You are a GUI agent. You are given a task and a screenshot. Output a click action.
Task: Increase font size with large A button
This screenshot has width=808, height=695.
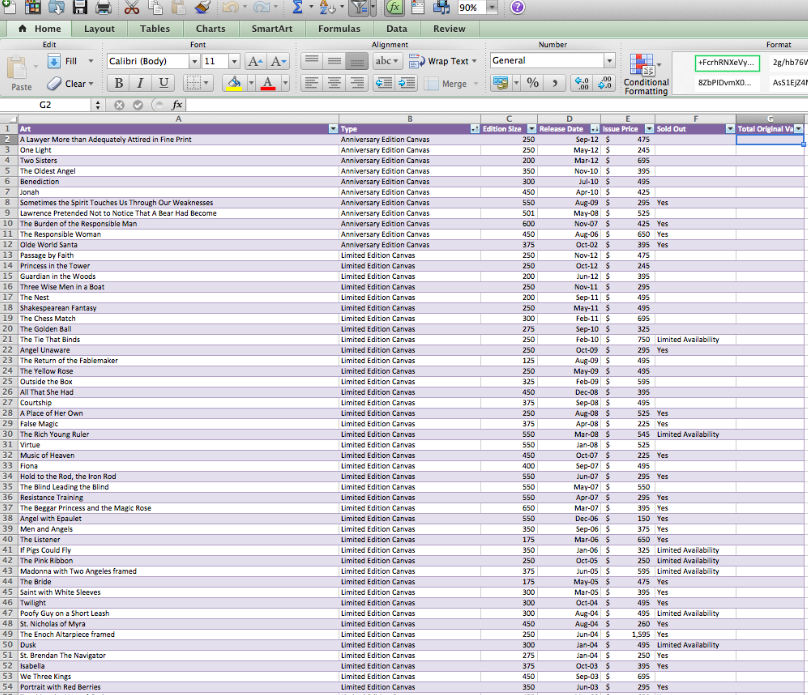coord(255,61)
